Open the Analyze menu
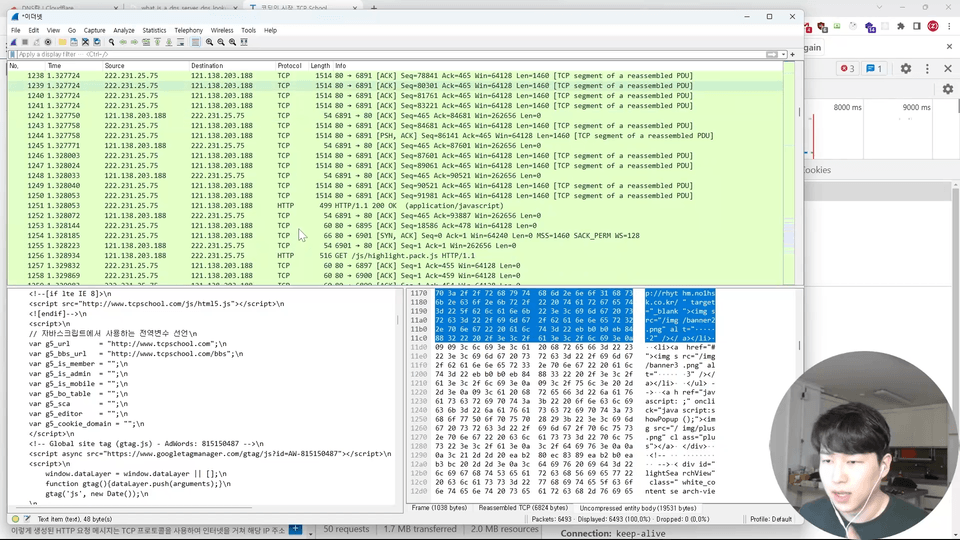 pyautogui.click(x=124, y=30)
